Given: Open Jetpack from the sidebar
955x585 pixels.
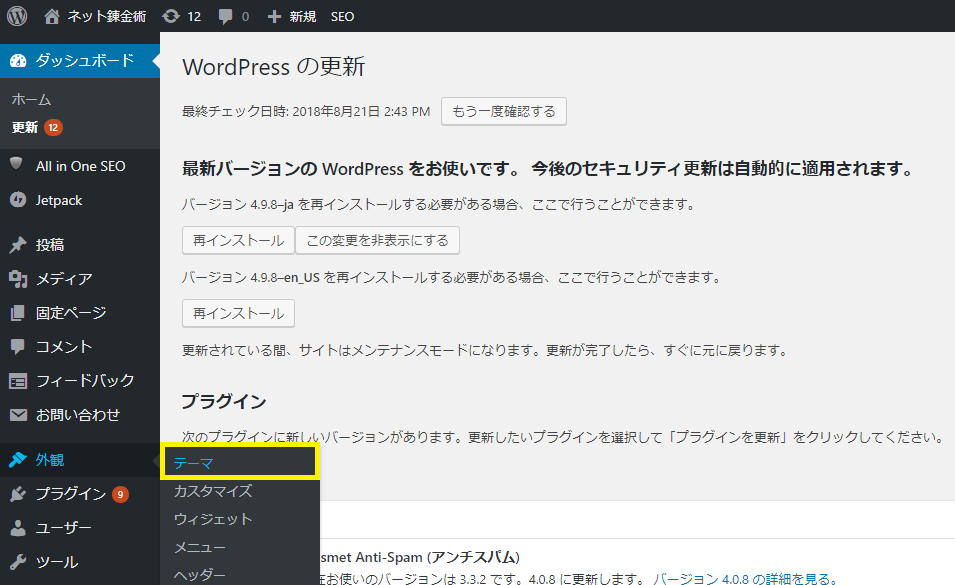Looking at the screenshot, I should click(16, 200).
